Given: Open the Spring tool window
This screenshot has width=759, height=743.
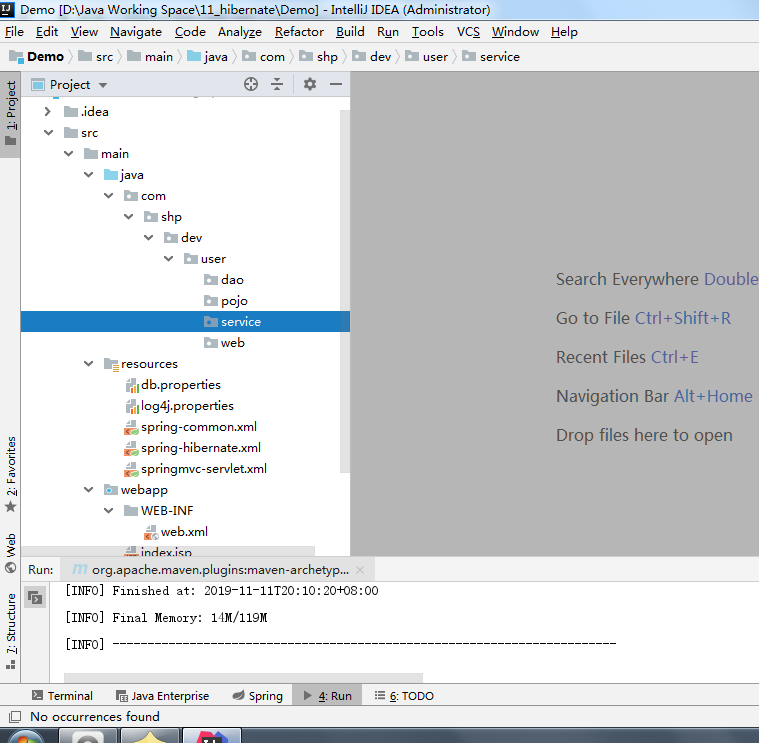Looking at the screenshot, I should [258, 696].
